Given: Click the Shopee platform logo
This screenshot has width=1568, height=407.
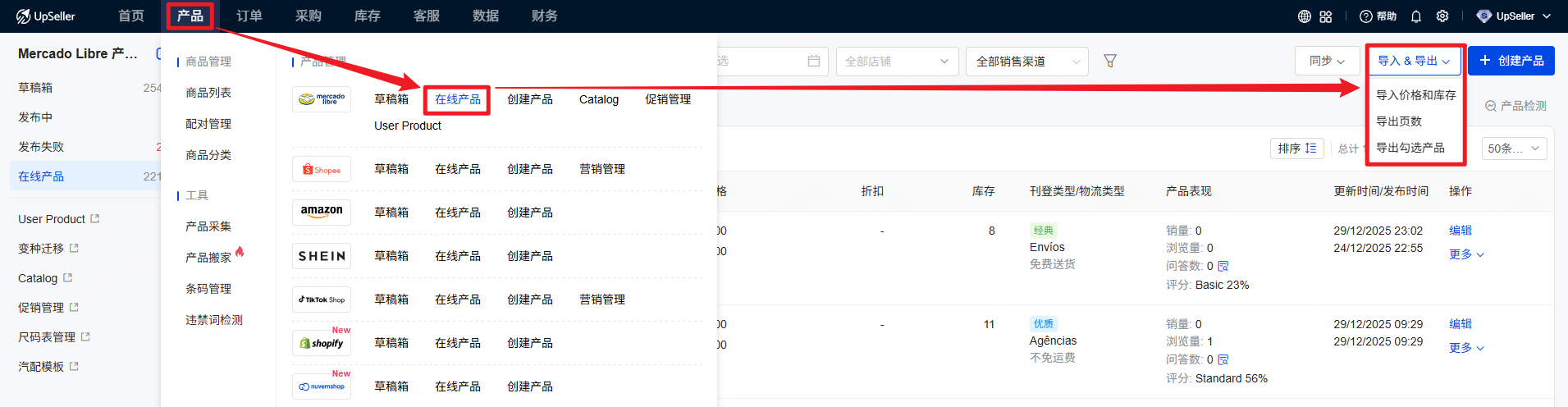Looking at the screenshot, I should [322, 169].
